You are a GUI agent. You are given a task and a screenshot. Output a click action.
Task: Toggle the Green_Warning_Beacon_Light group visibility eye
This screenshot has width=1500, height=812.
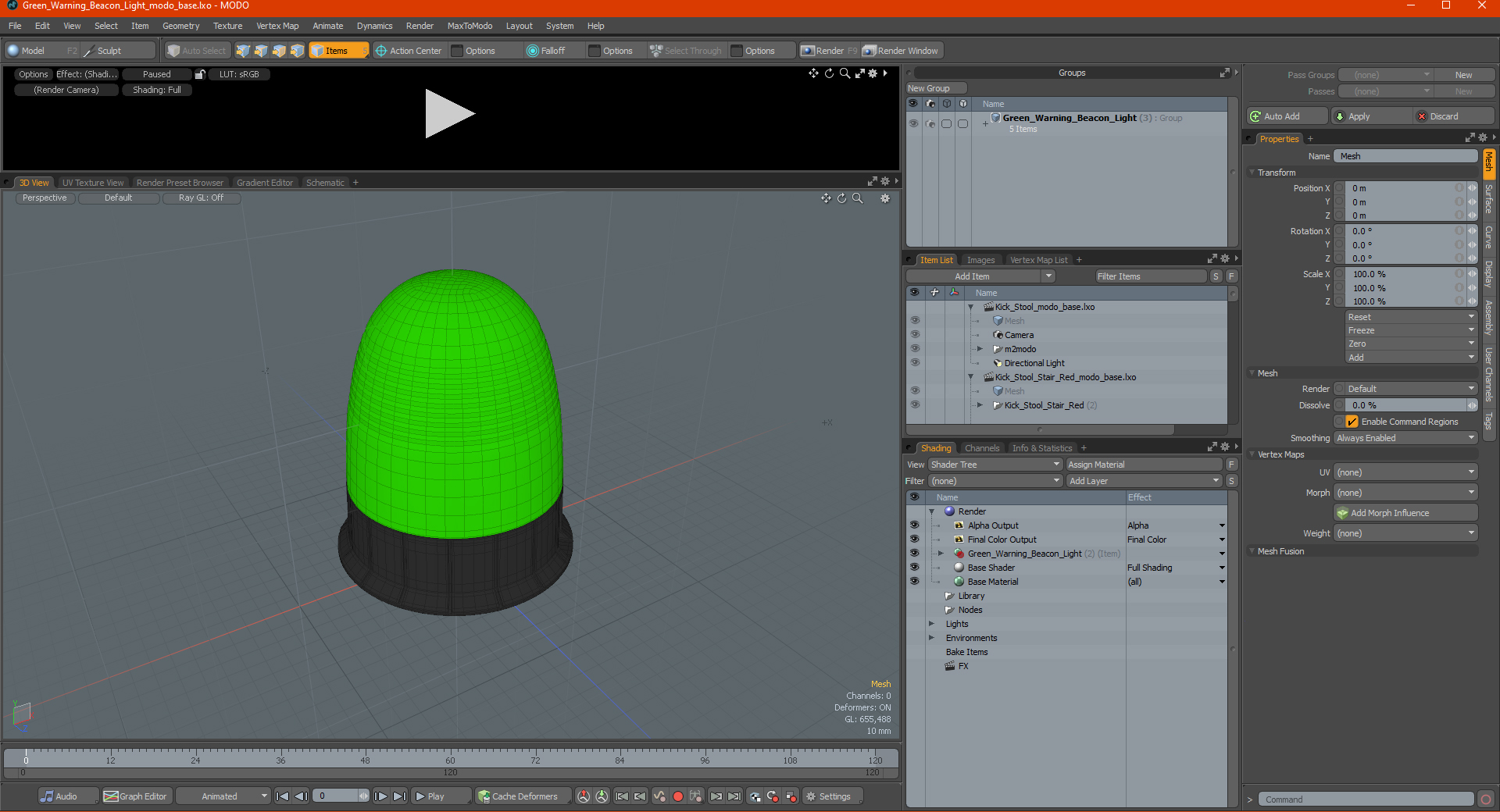(x=913, y=123)
